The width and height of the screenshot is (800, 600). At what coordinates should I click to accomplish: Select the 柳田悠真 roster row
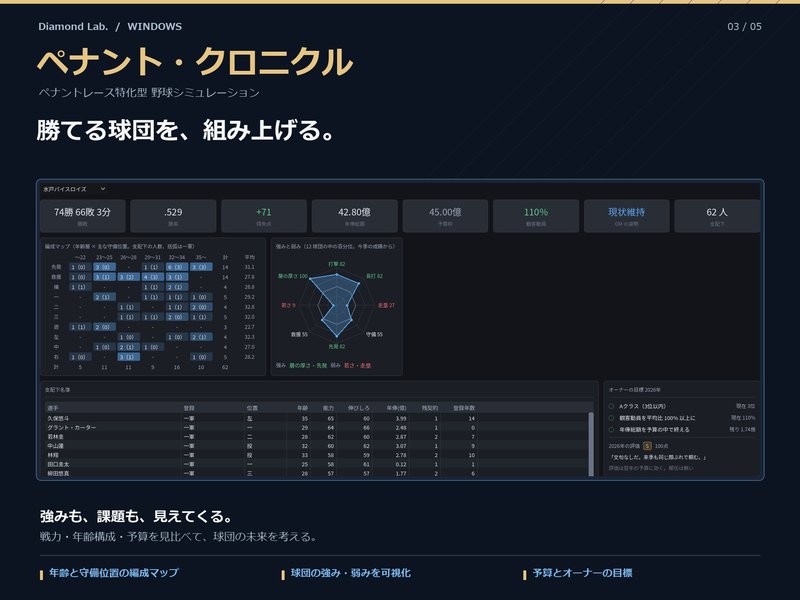click(x=316, y=473)
